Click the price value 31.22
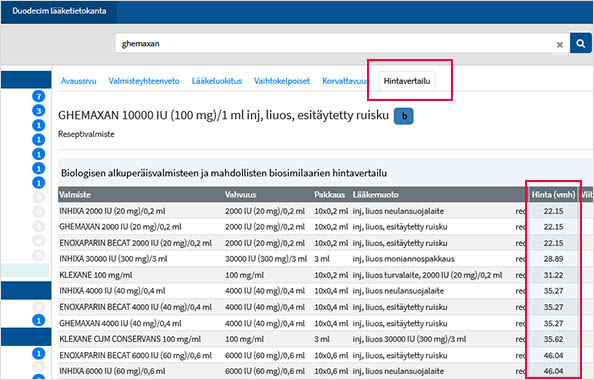The height and width of the screenshot is (380, 594). click(x=553, y=275)
